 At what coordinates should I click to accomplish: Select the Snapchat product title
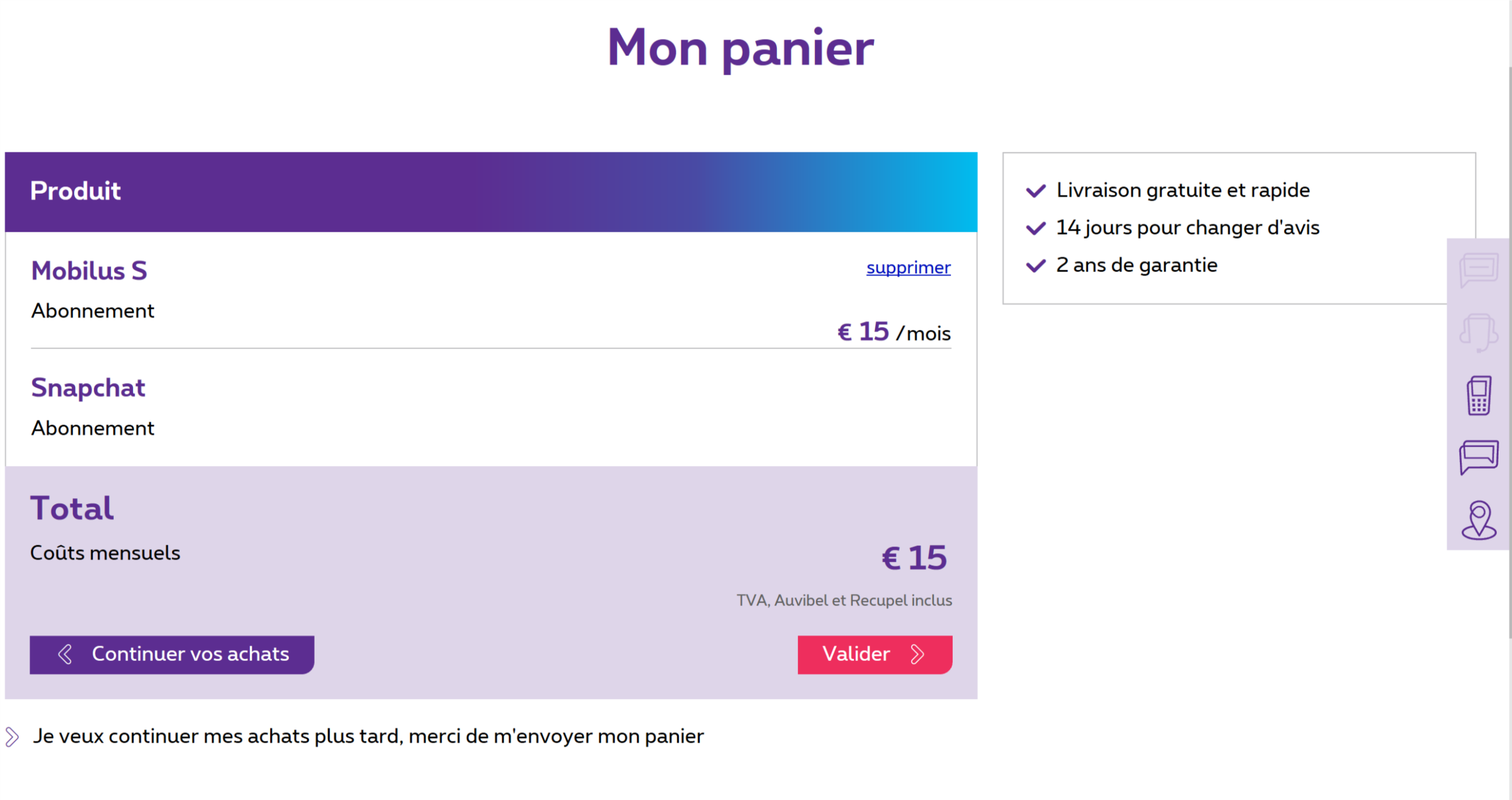88,388
